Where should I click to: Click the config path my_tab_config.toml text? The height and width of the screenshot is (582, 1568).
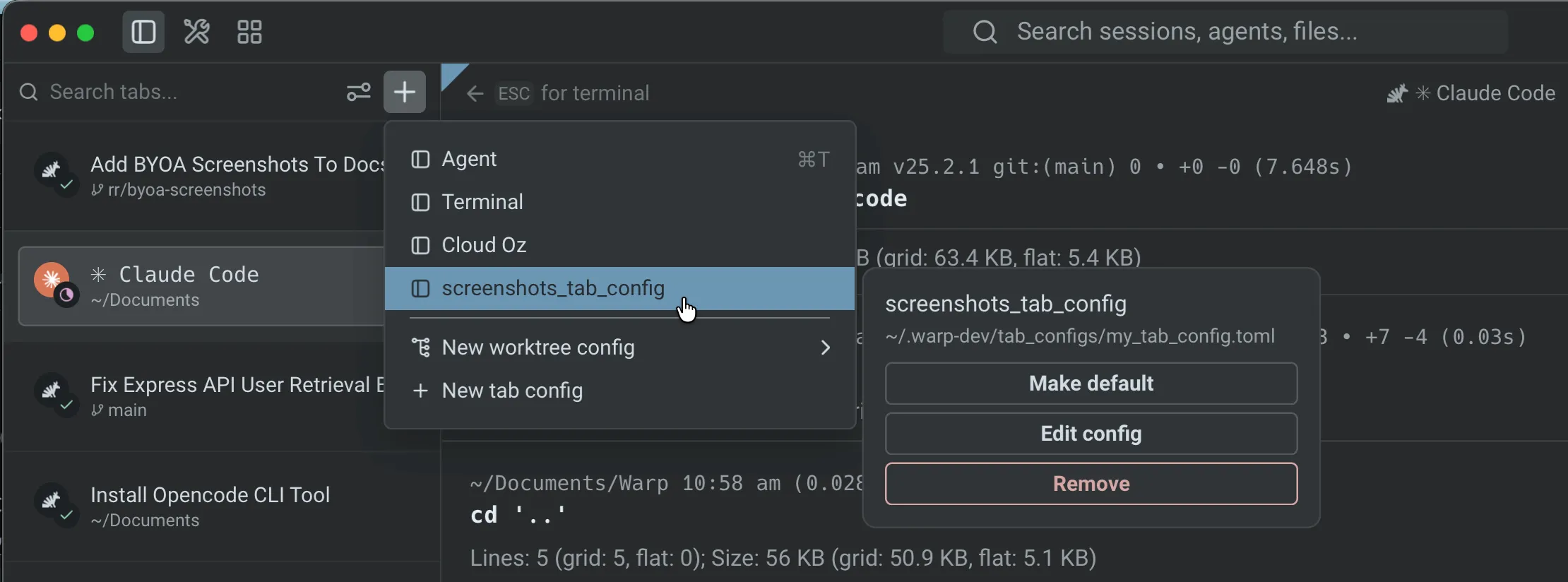click(x=1080, y=336)
